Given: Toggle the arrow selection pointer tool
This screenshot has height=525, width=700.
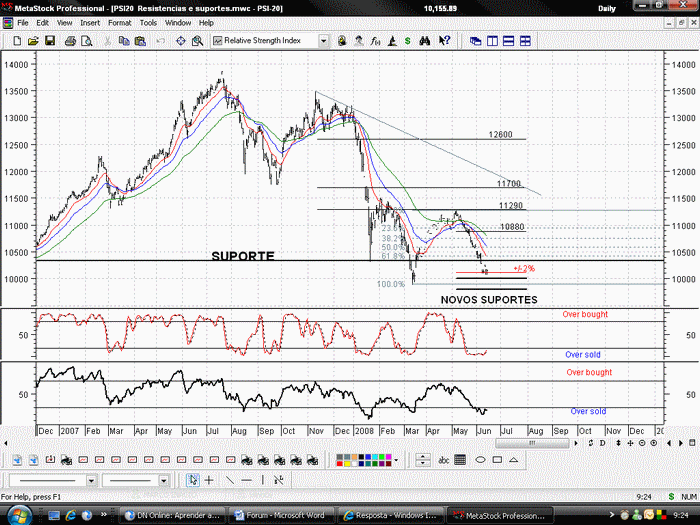Looking at the screenshot, I should [193, 480].
